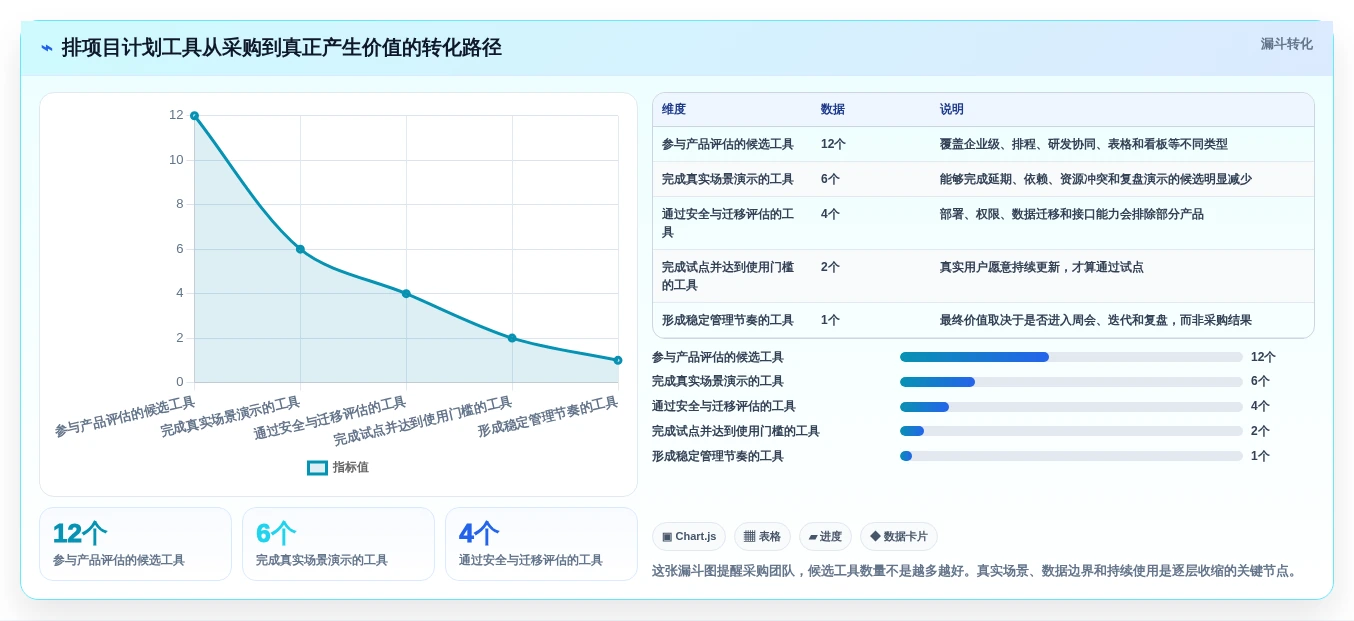Click progress bar for 完成真实场景演示的工具

tap(1071, 381)
